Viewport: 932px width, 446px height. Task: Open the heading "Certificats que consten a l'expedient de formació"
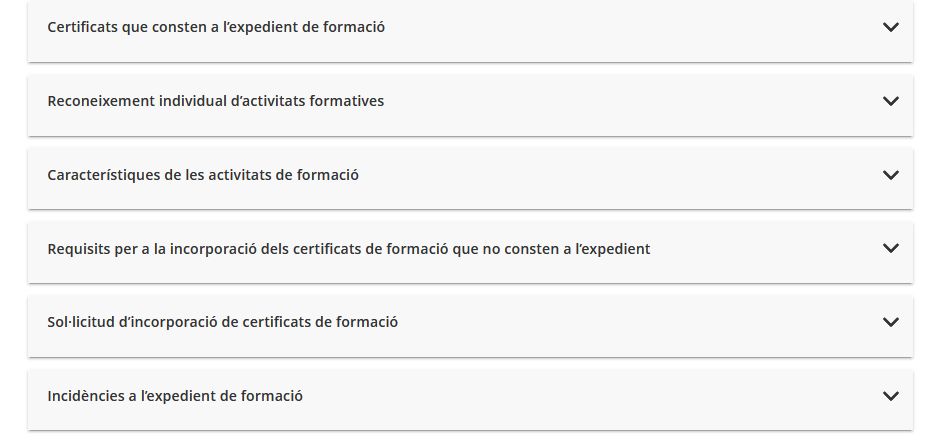coord(216,27)
